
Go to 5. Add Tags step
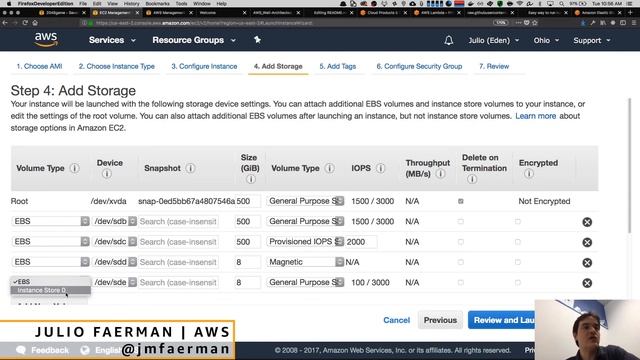coord(338,66)
